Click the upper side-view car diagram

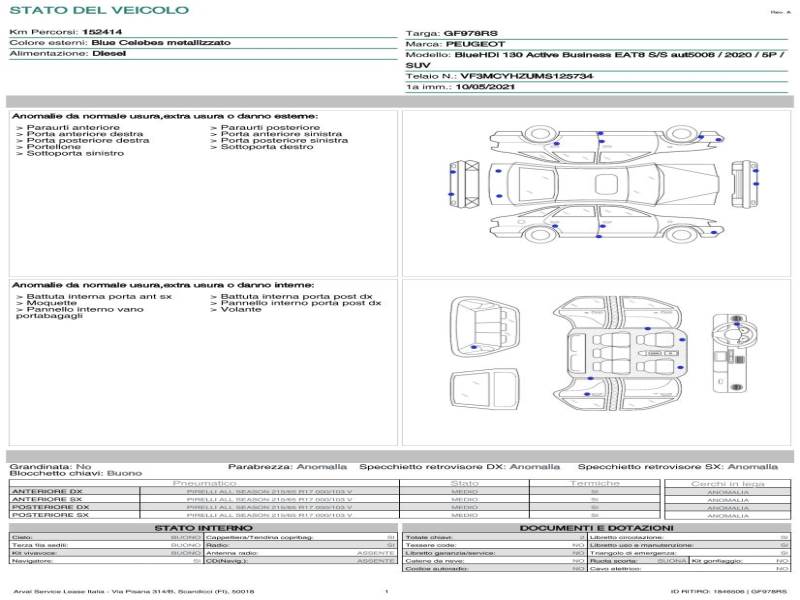pos(608,144)
